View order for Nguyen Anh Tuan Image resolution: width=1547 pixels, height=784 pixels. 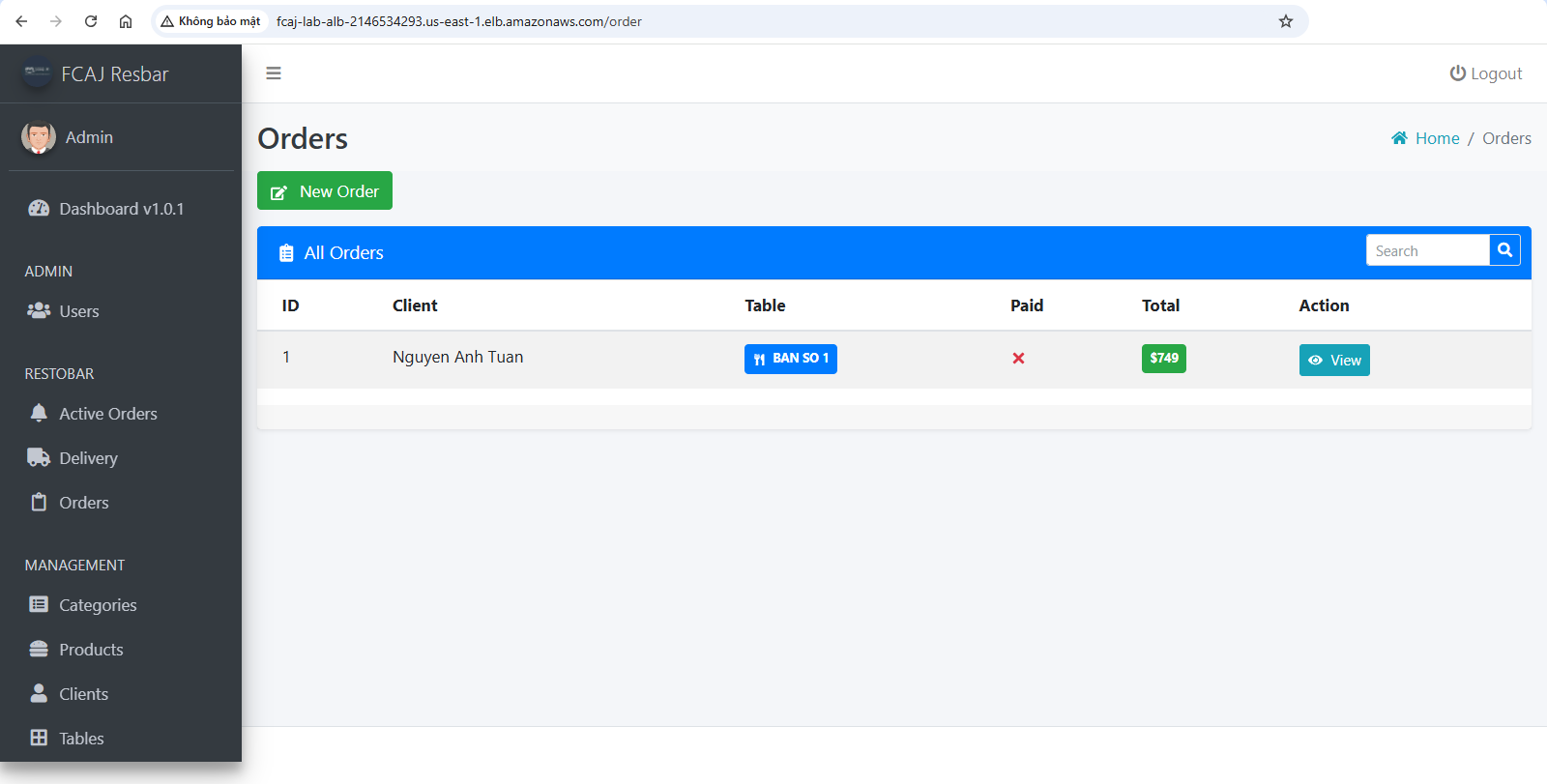1334,361
